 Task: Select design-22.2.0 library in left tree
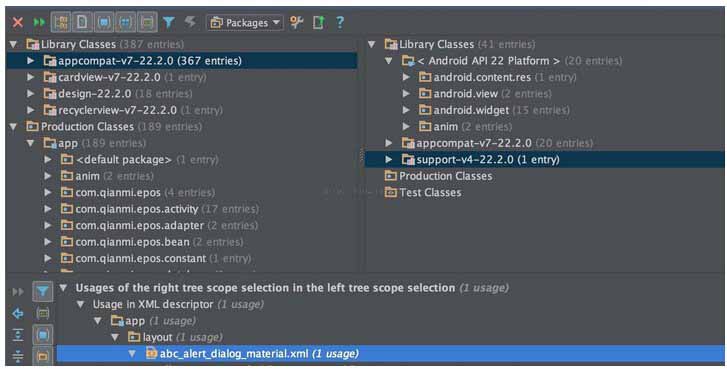(x=94, y=94)
